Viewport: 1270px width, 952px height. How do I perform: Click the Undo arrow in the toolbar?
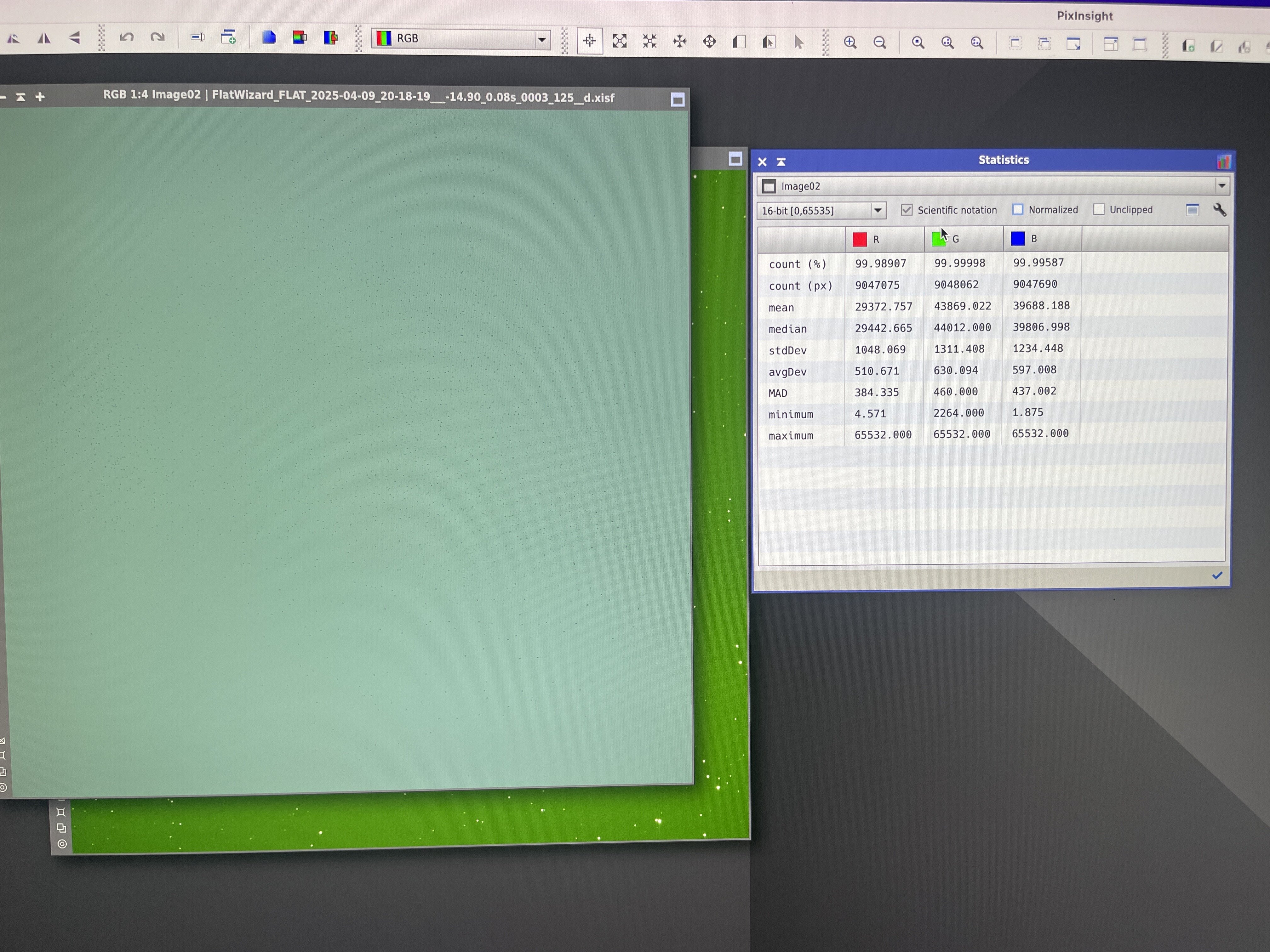pos(126,38)
